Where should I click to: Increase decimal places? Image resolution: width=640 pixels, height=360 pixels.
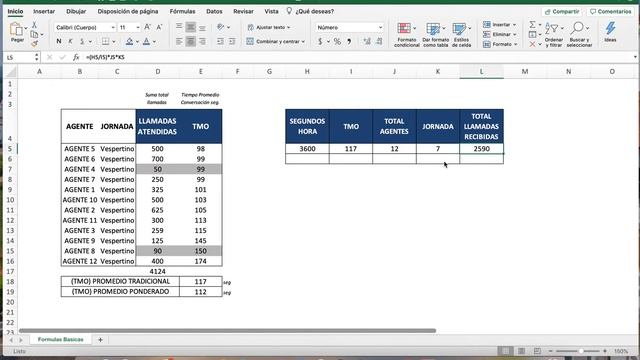(367, 41)
